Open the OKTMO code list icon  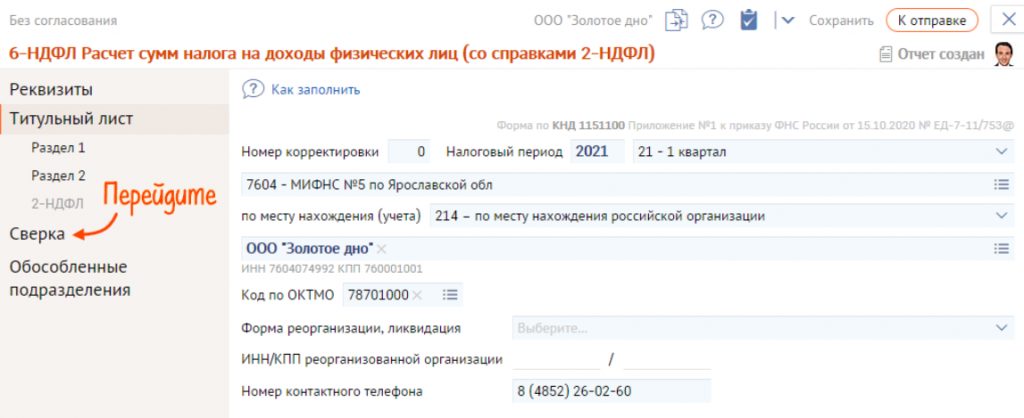450,294
